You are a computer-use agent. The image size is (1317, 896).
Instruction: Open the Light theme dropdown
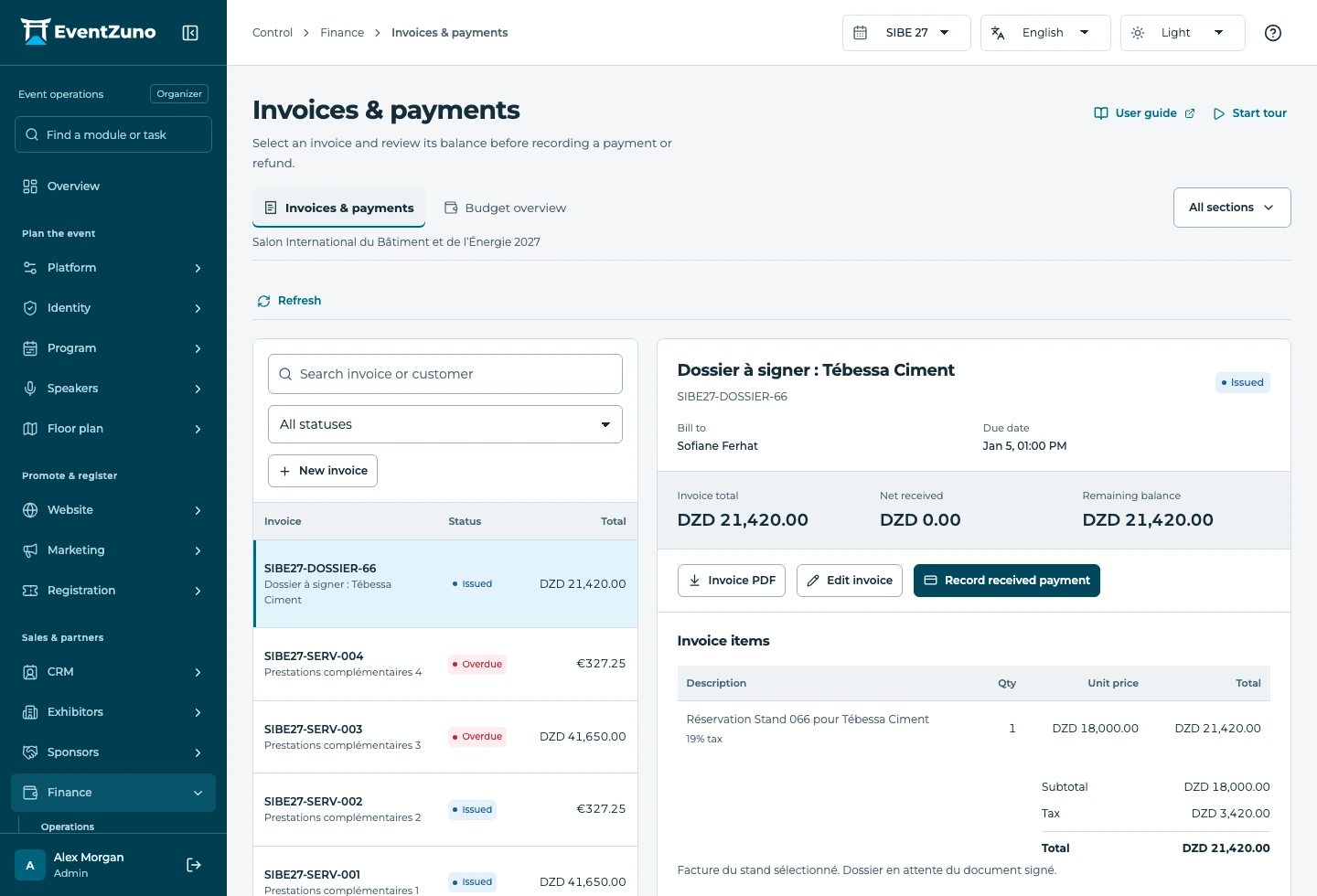(1183, 33)
